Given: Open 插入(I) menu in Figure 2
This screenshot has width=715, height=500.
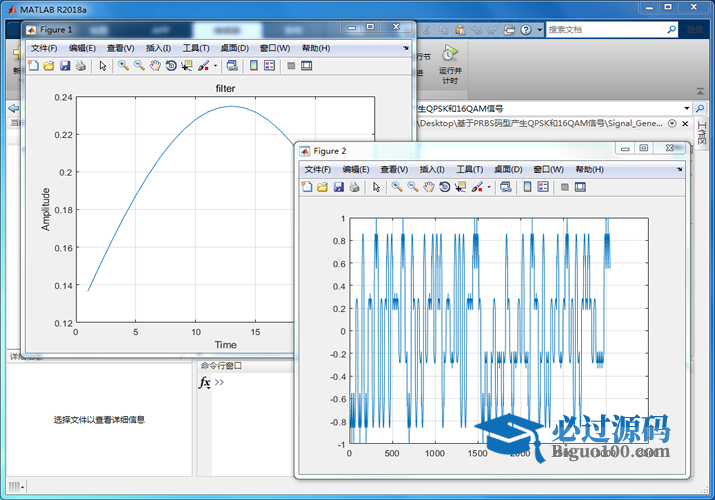Looking at the screenshot, I should [432, 170].
